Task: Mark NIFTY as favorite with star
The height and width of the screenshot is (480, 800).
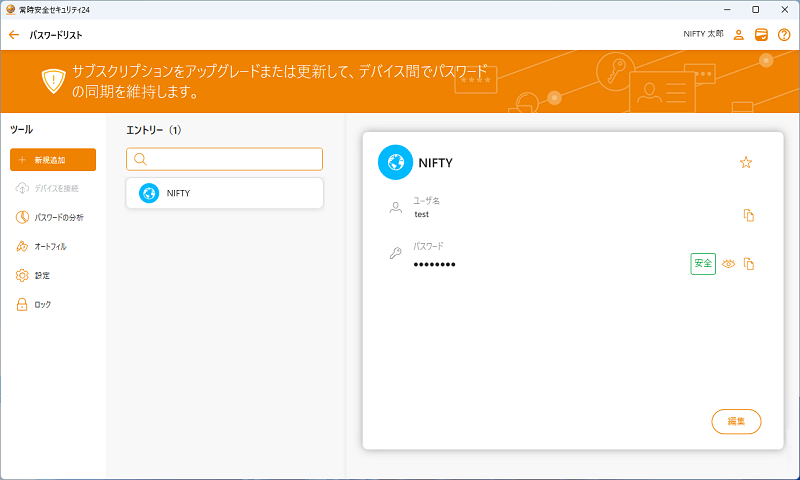Action: pyautogui.click(x=746, y=162)
